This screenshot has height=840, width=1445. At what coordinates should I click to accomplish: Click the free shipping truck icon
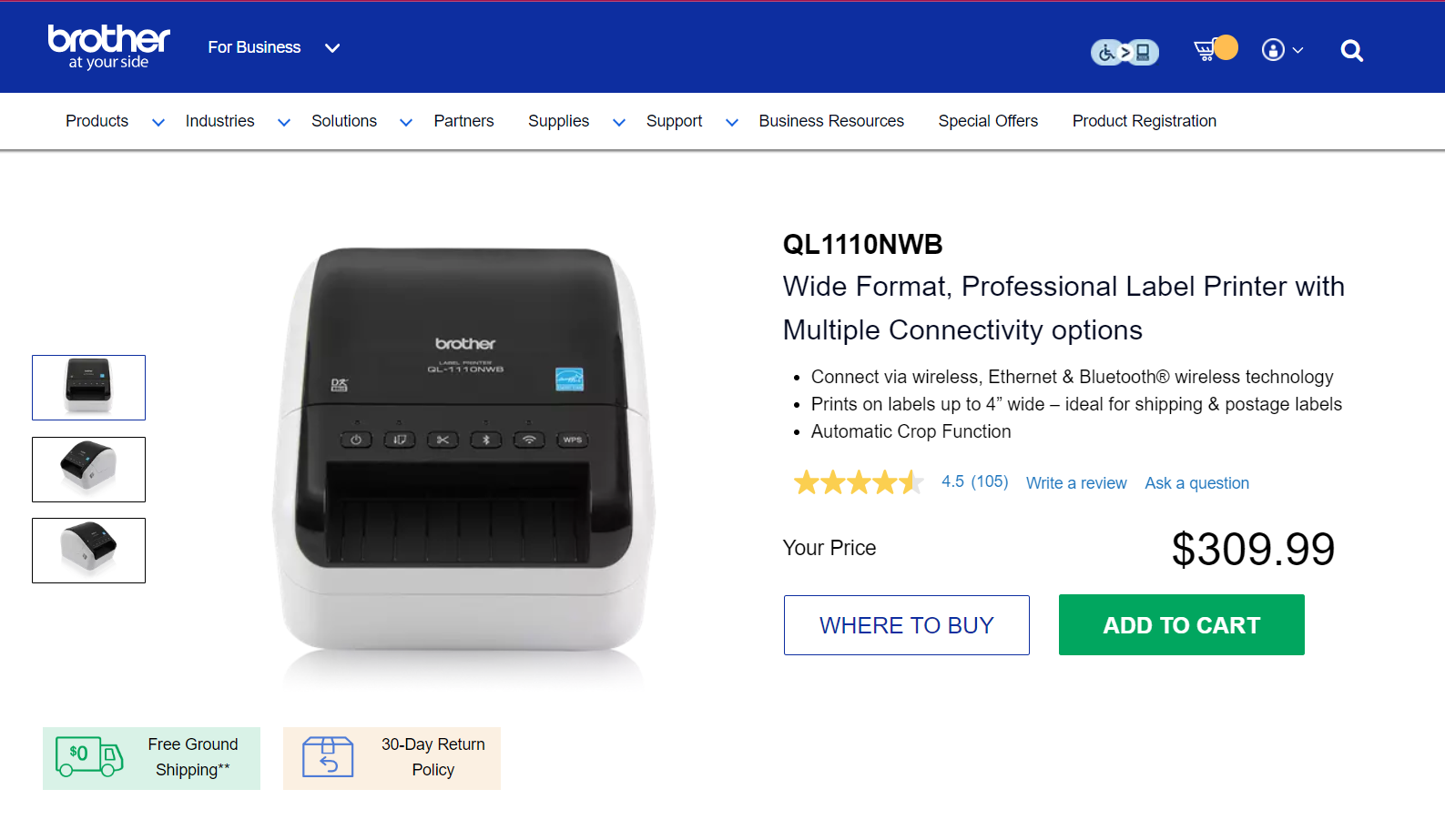89,756
